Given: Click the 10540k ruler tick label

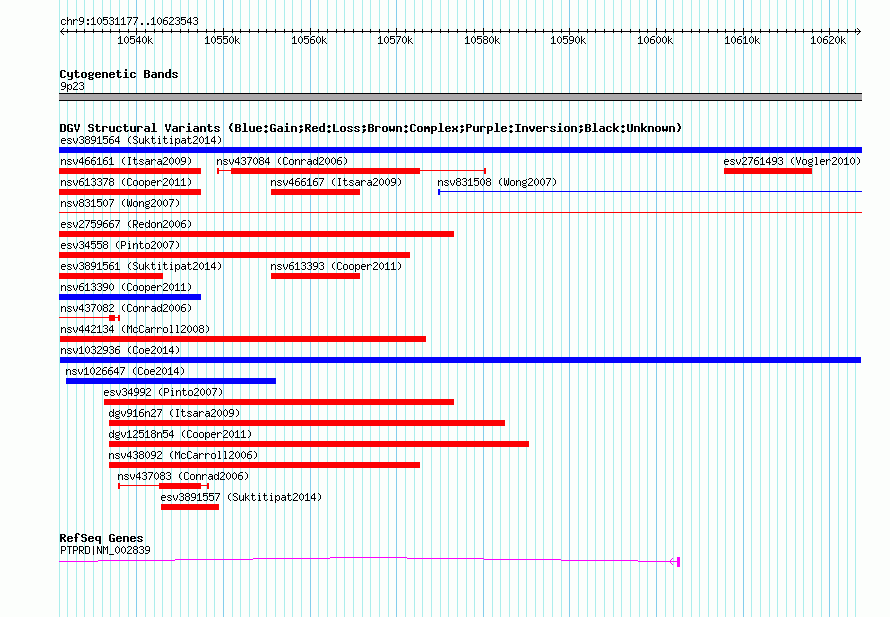Looking at the screenshot, I should (135, 40).
